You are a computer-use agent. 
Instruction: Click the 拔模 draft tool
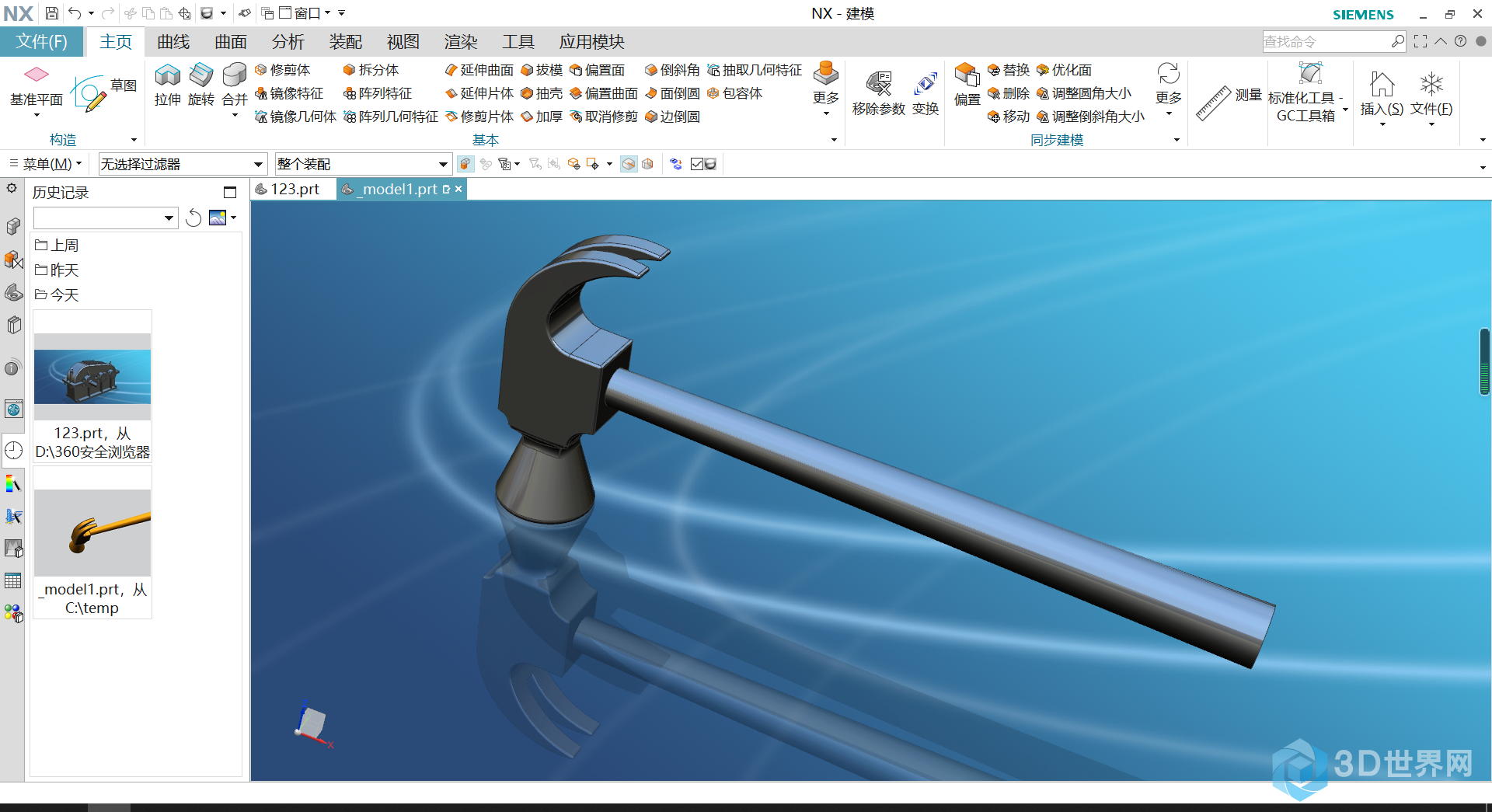(x=542, y=70)
